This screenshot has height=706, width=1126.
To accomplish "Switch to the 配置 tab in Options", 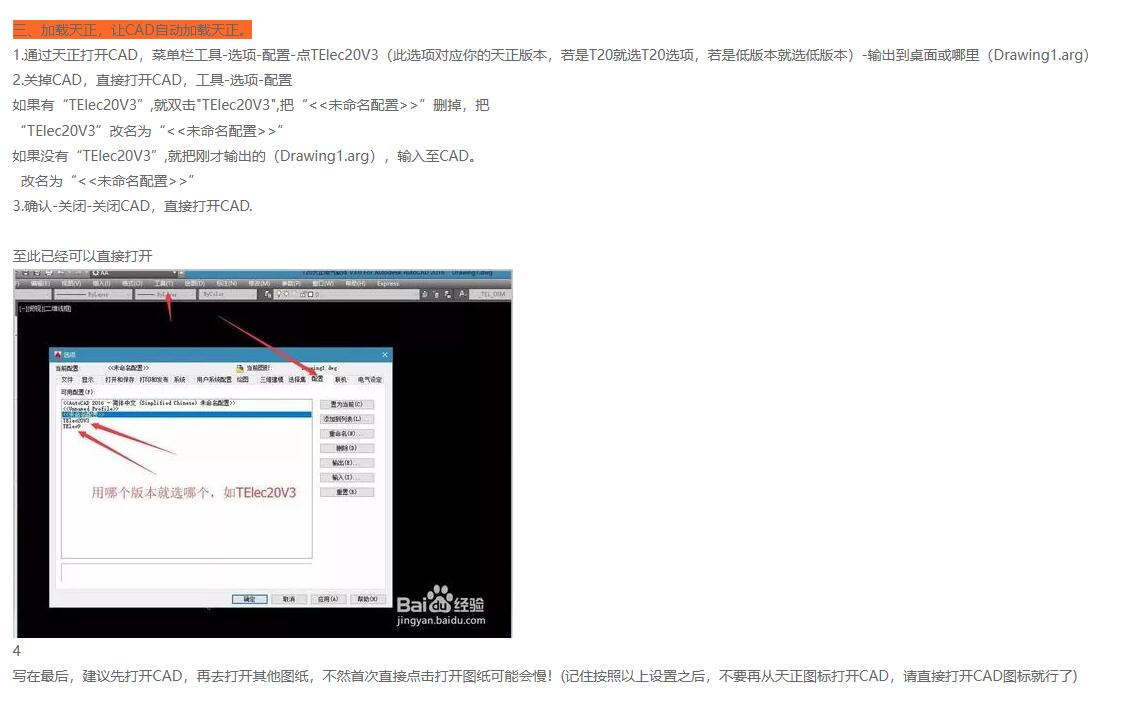I will pos(317,380).
